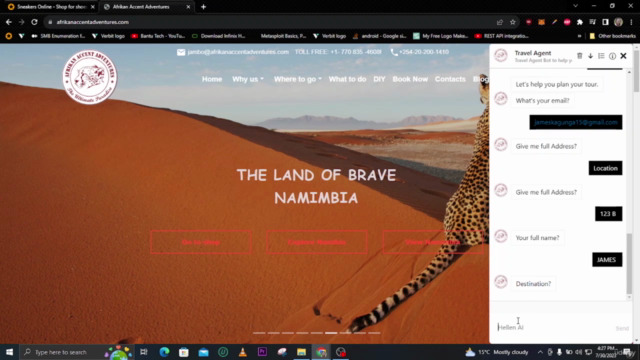Screen dimensions: 640x360
Task: Click the weather widget on the taskbar
Action: (x=497, y=352)
